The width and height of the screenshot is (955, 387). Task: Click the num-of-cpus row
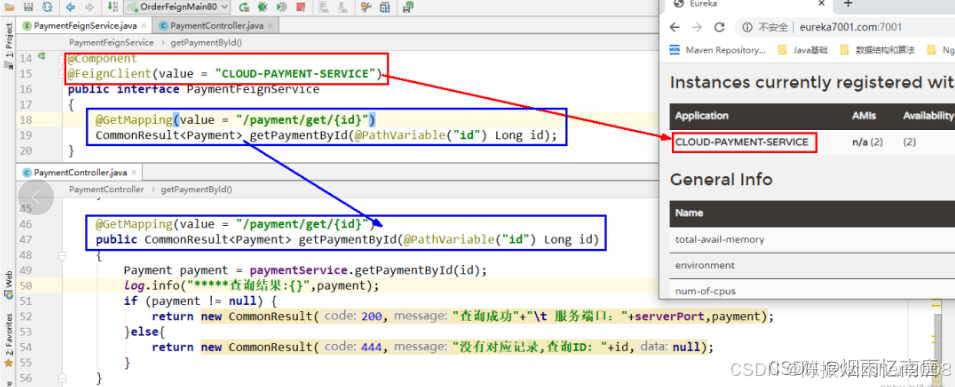(x=812, y=289)
